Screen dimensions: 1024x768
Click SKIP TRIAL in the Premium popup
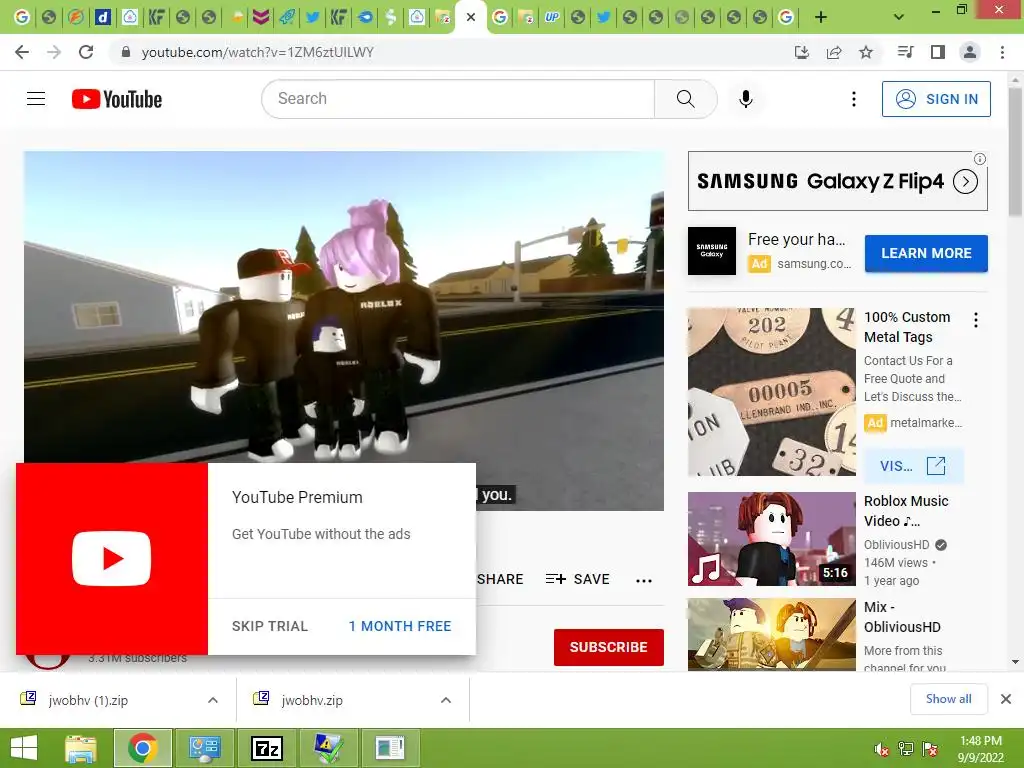pos(270,626)
